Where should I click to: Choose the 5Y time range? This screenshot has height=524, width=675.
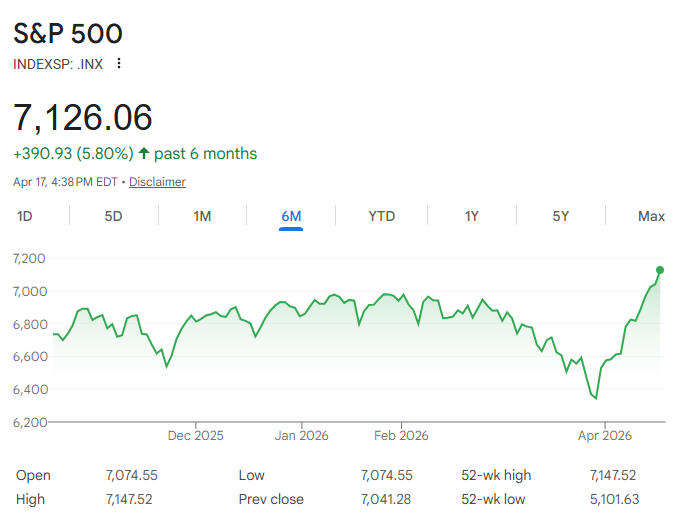coord(561,216)
